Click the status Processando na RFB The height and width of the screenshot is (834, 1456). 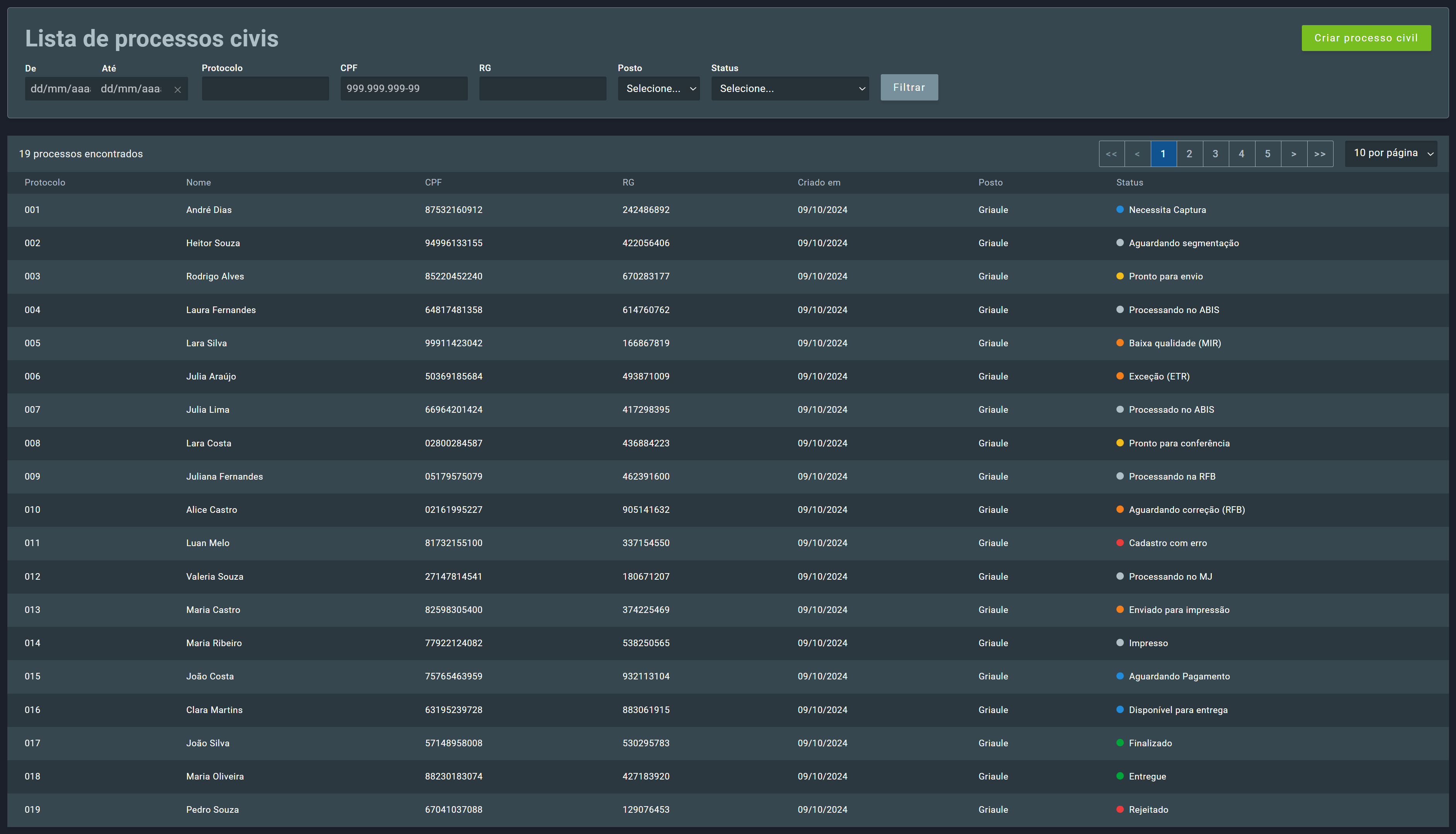1171,477
